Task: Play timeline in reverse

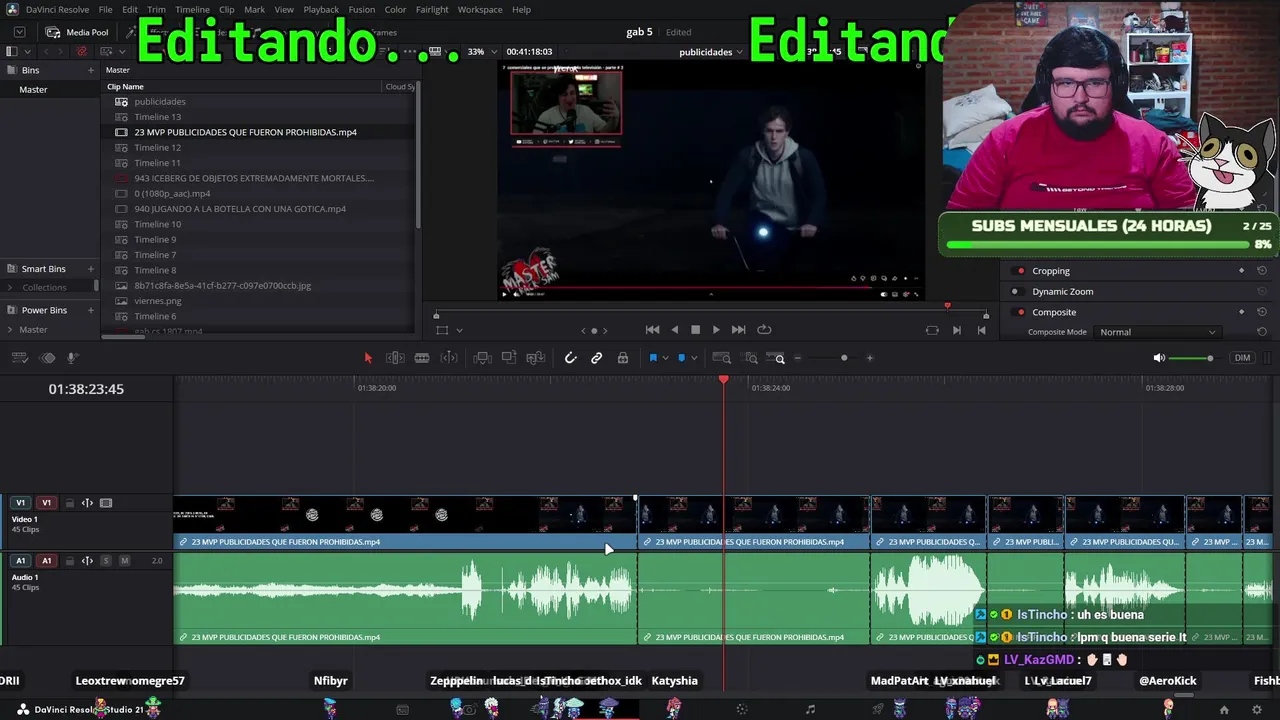Action: 674,330
